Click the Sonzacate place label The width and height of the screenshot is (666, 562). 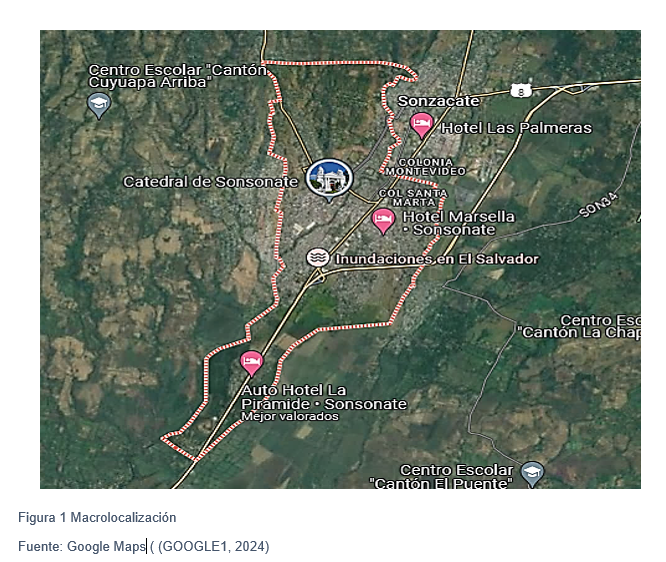[438, 101]
